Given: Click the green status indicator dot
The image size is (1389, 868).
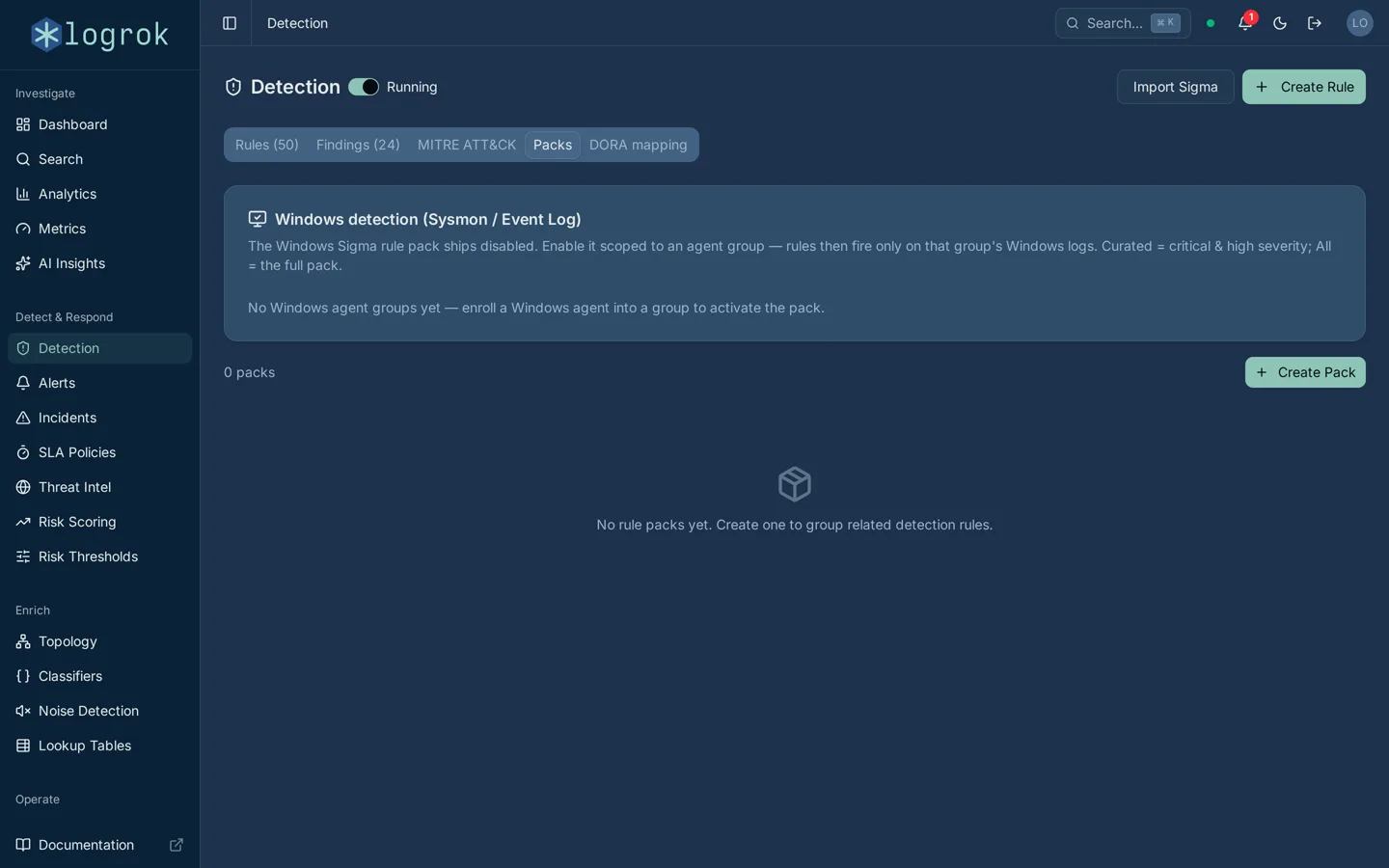Looking at the screenshot, I should pos(1211,23).
